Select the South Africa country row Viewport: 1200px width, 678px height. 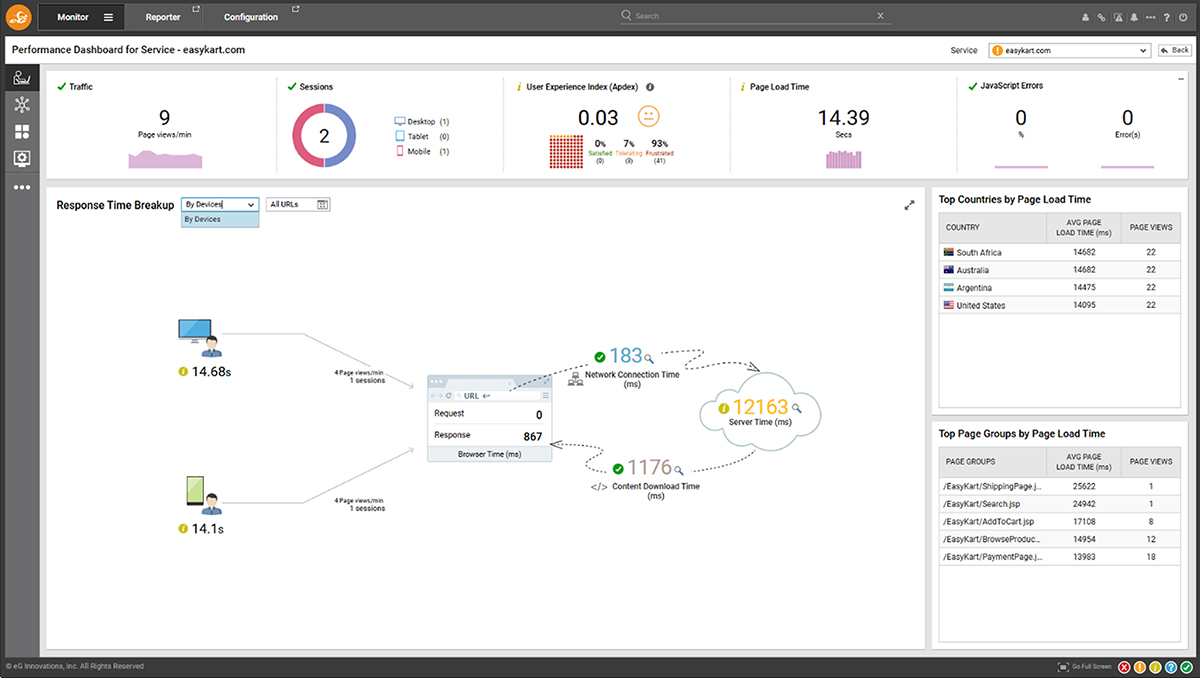[x=1059, y=253]
